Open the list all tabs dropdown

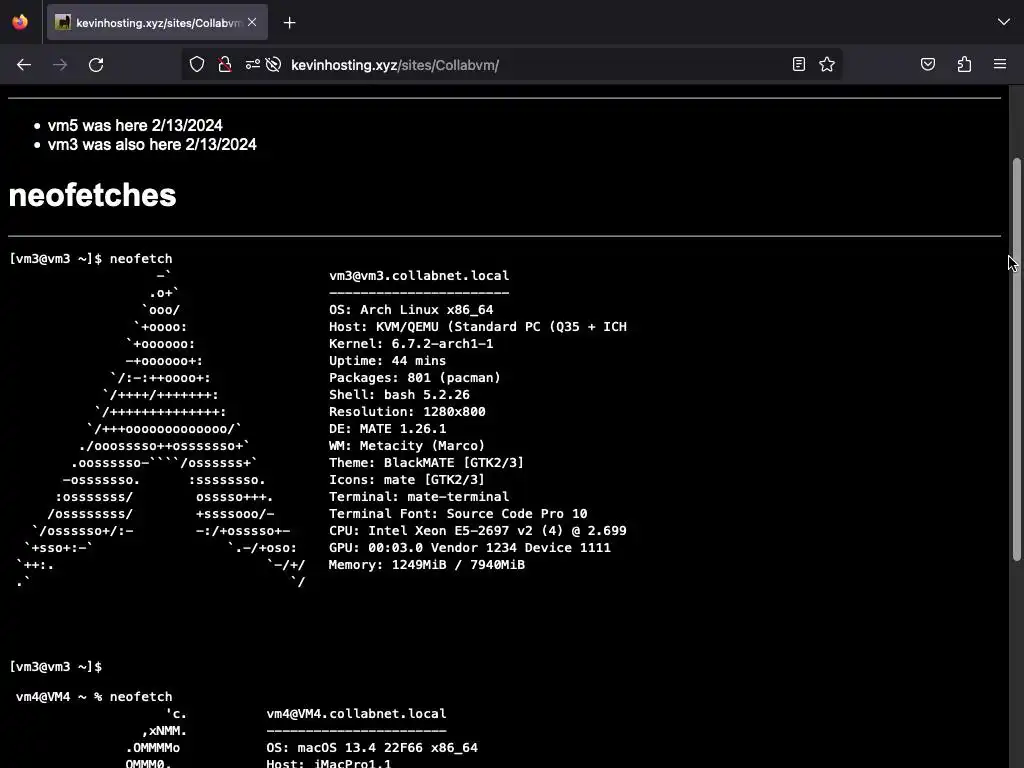click(x=1004, y=22)
